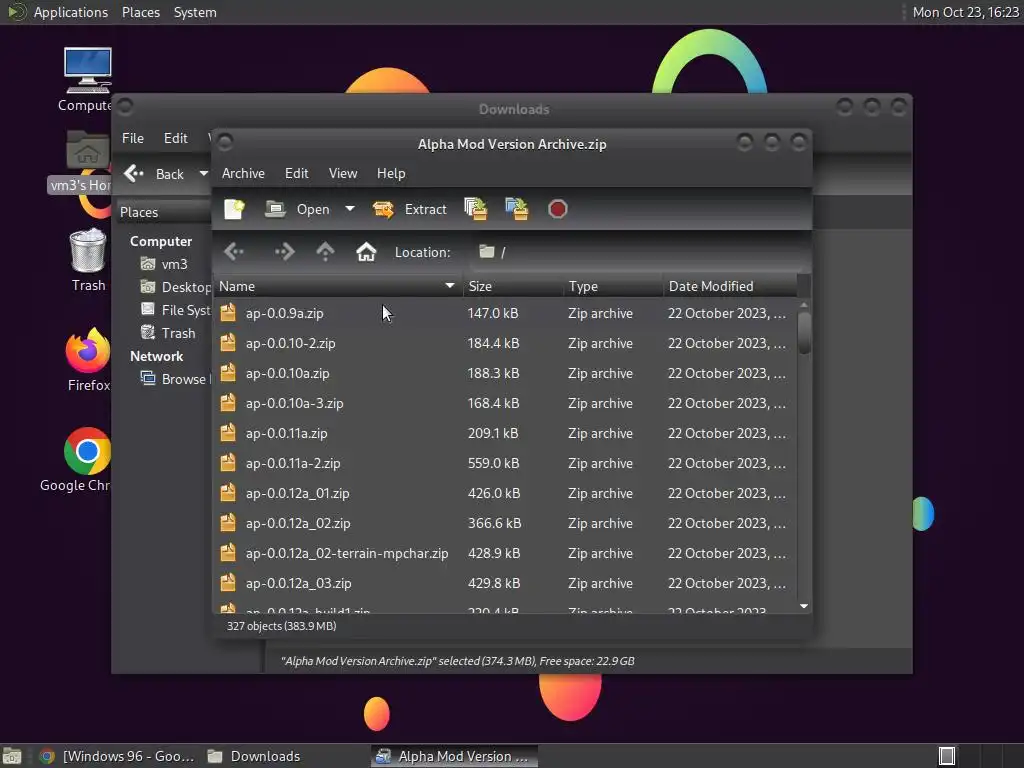Viewport: 1024px width, 768px height.
Task: Click the scrollbar up arrow in file list
Action: (x=804, y=305)
